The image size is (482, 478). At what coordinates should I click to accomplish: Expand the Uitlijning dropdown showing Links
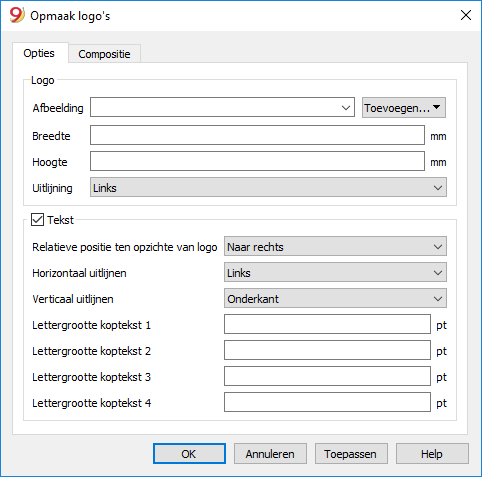tap(268, 187)
